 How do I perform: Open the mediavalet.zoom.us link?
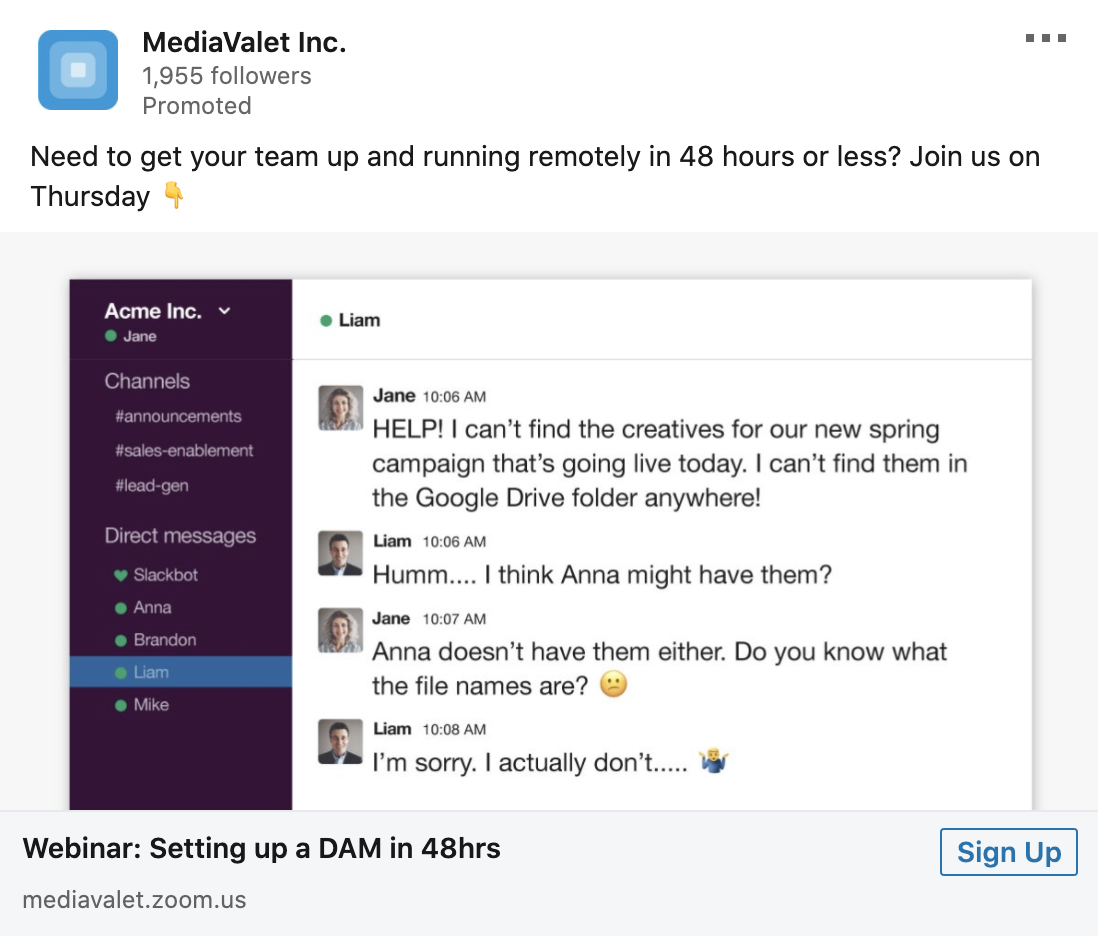(x=134, y=899)
